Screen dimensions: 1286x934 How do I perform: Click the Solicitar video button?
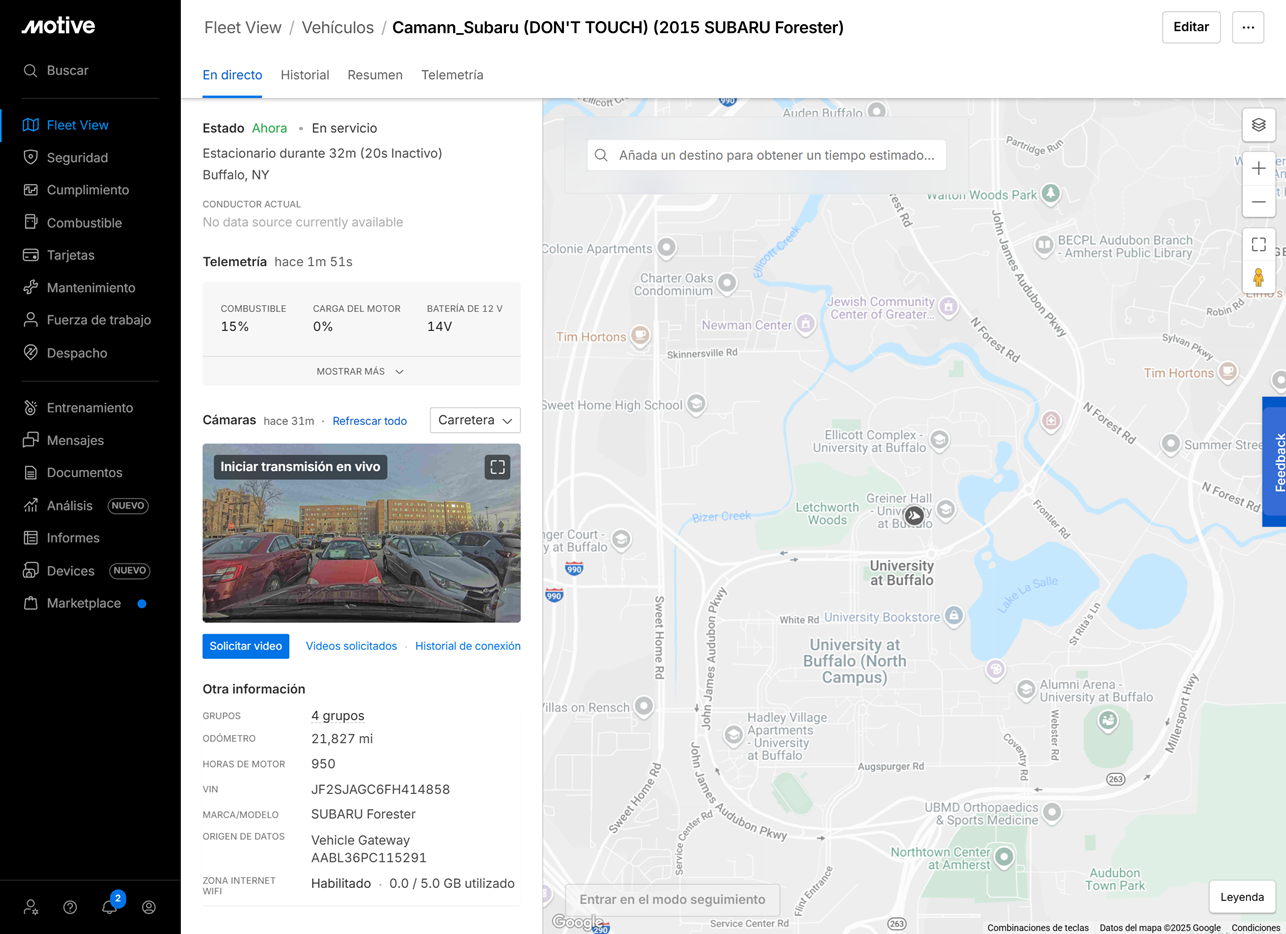coord(246,646)
